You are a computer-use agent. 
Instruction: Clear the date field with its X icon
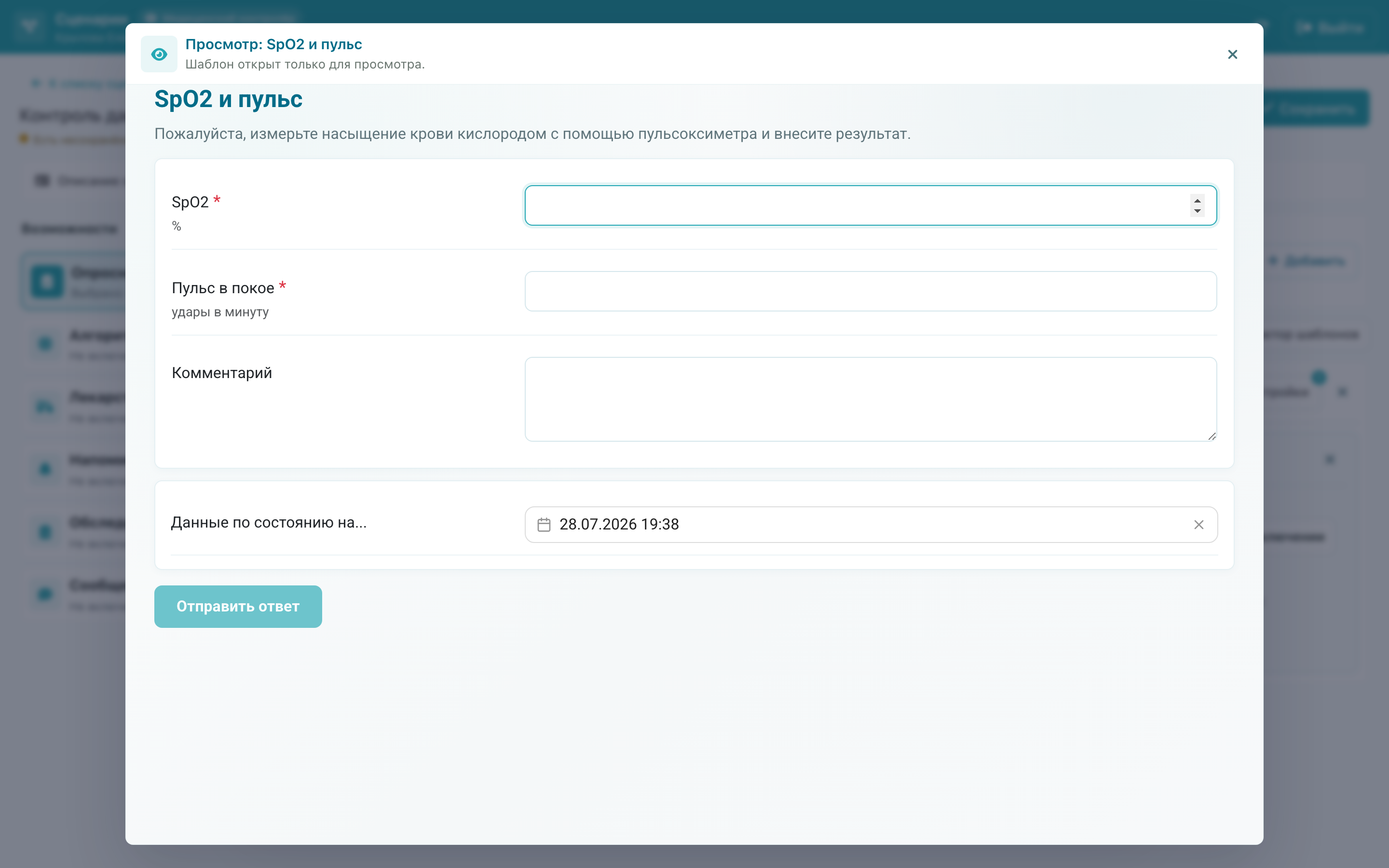pyautogui.click(x=1198, y=524)
